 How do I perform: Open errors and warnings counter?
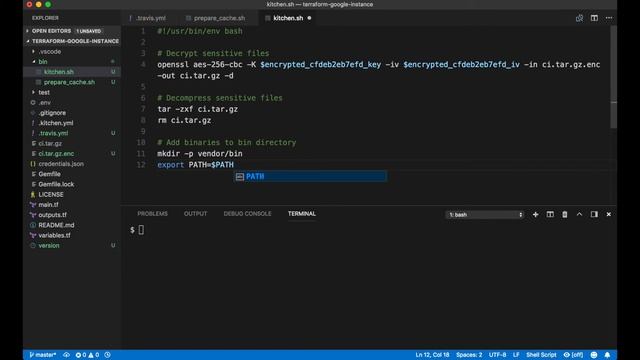coord(87,355)
